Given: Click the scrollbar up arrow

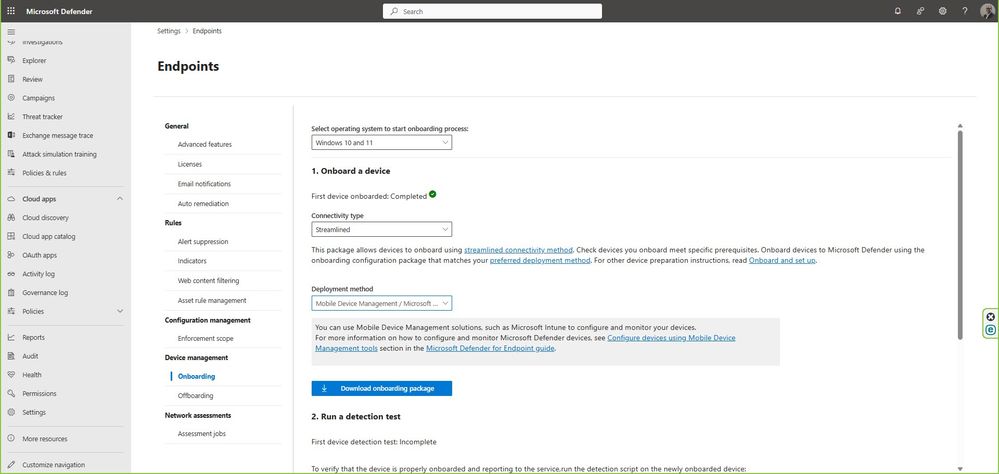Looking at the screenshot, I should 959,126.
